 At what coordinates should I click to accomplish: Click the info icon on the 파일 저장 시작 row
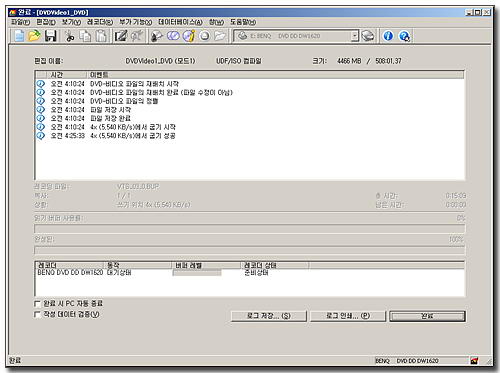tap(40, 110)
